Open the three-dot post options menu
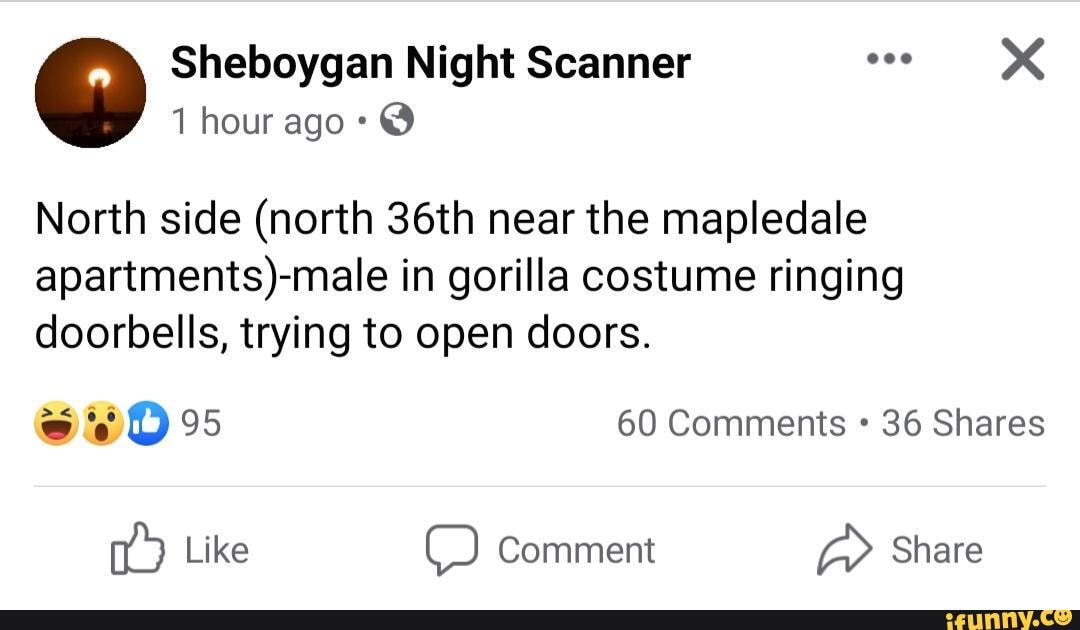The width and height of the screenshot is (1080, 630). (888, 57)
